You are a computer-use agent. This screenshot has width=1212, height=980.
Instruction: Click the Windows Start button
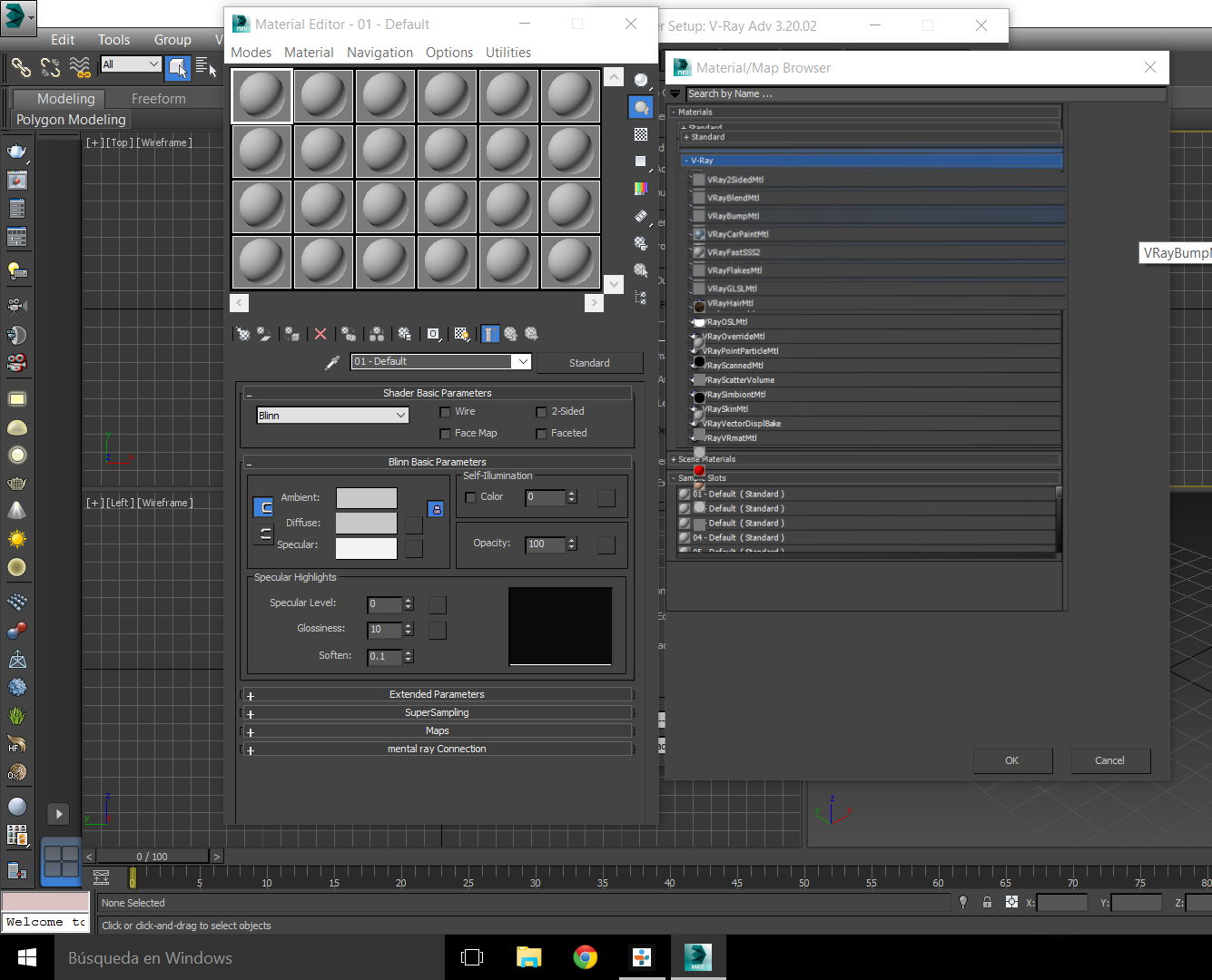(x=27, y=957)
